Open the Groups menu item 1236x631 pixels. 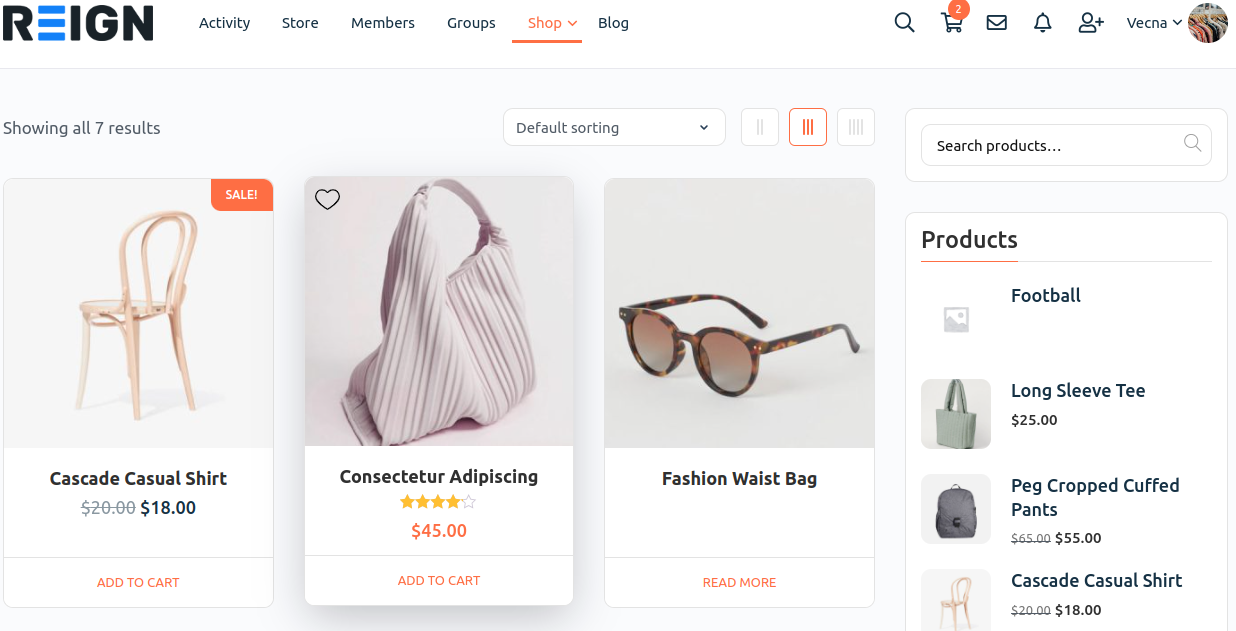click(x=471, y=23)
